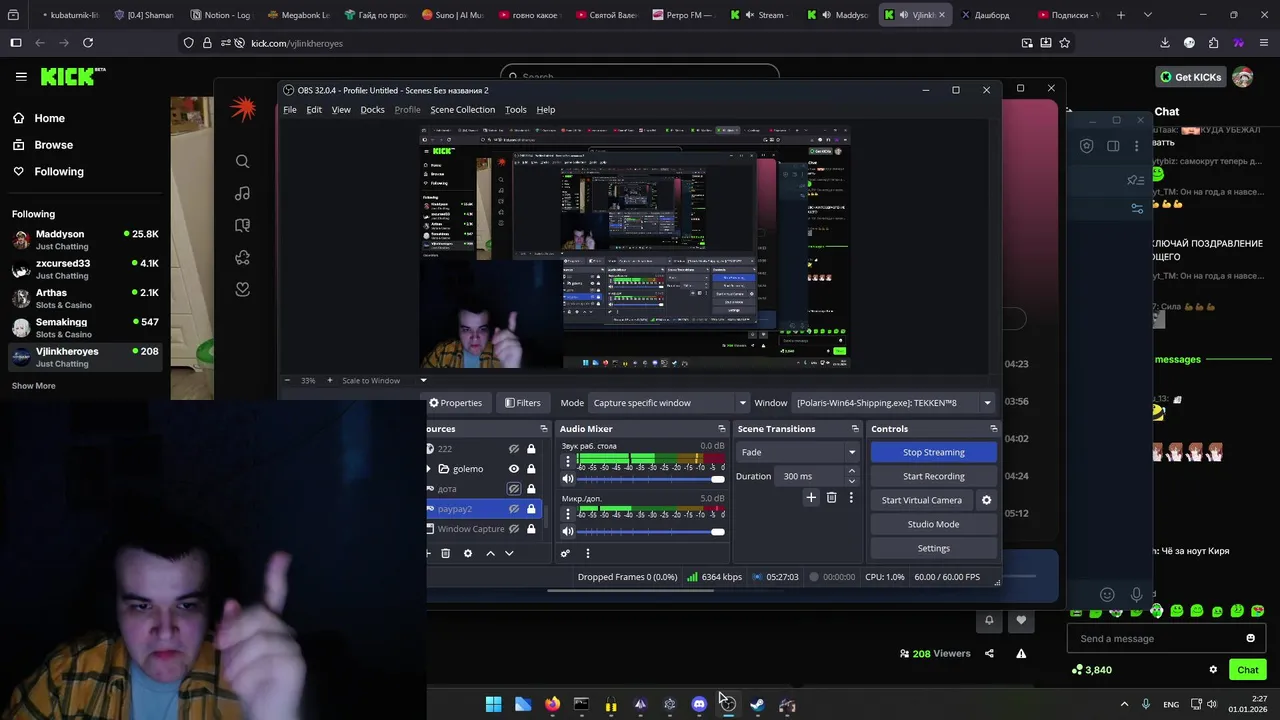Open source properties gear in Sources toolbar
This screenshot has height=720, width=1280.
click(467, 553)
